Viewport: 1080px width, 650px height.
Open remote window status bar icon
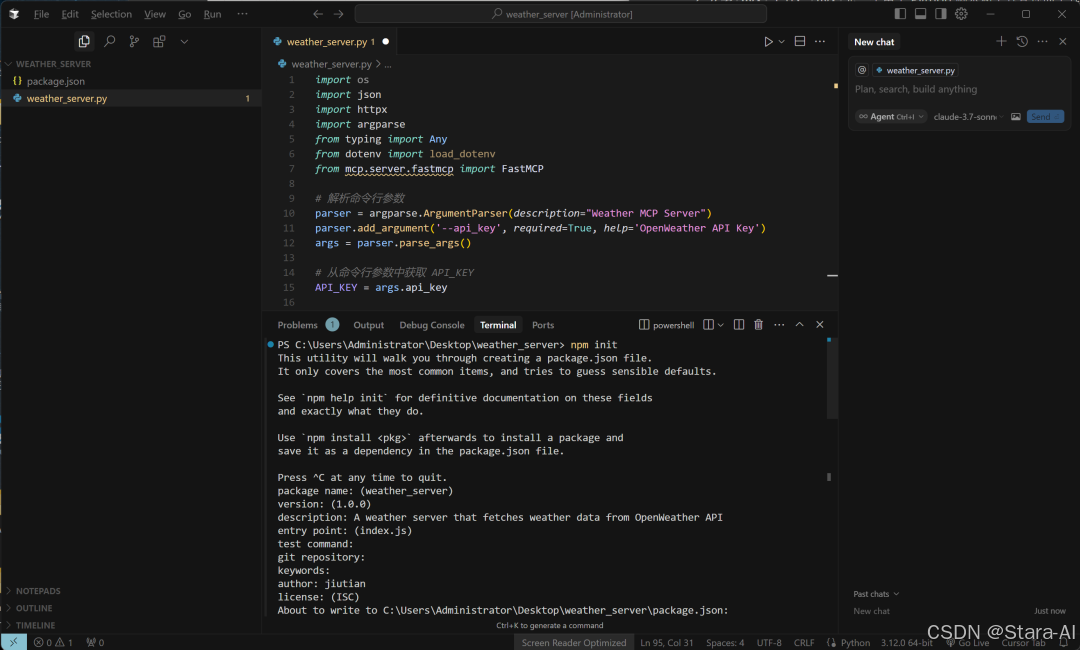coord(13,642)
